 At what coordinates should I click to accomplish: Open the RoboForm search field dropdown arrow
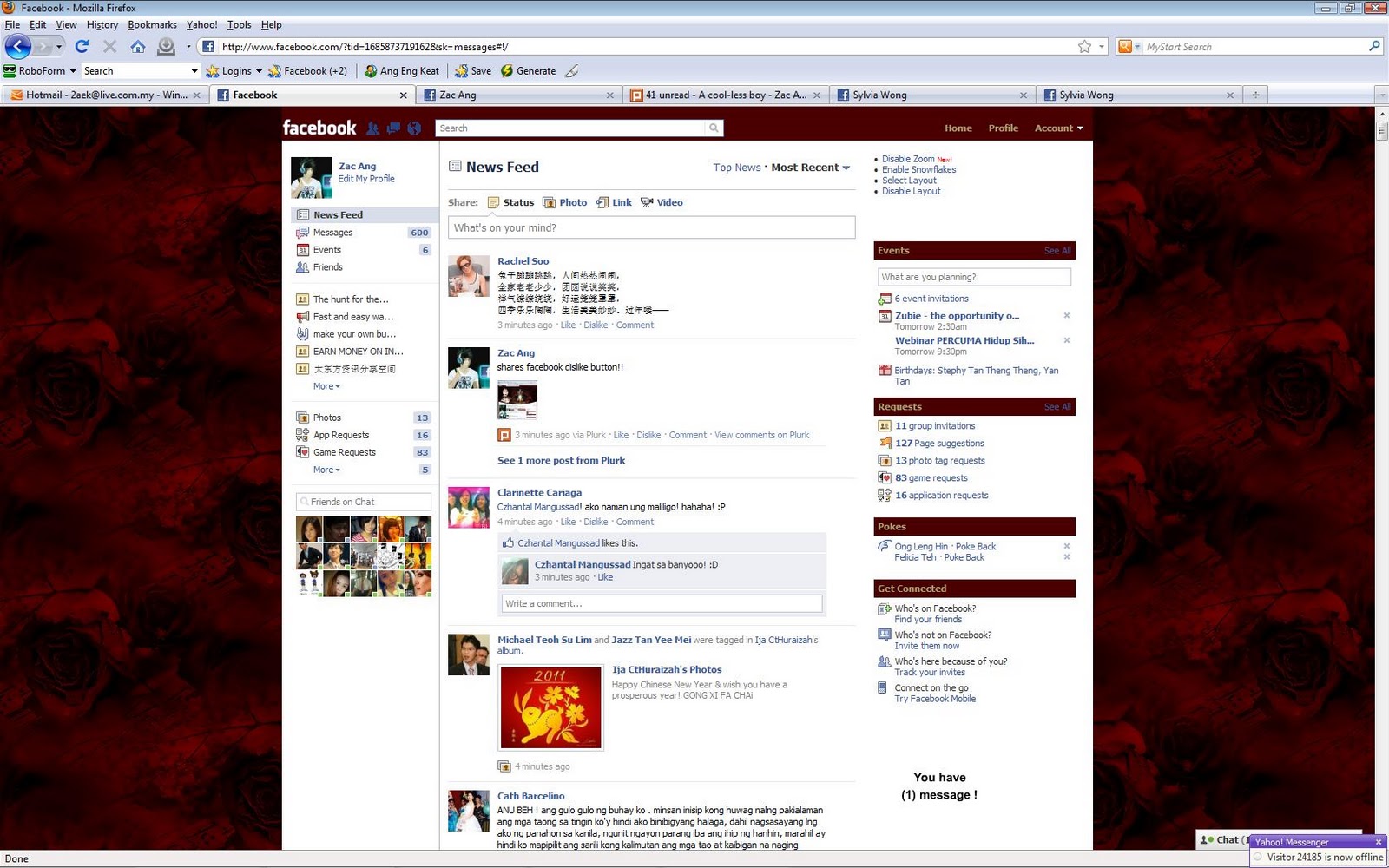[x=194, y=71]
